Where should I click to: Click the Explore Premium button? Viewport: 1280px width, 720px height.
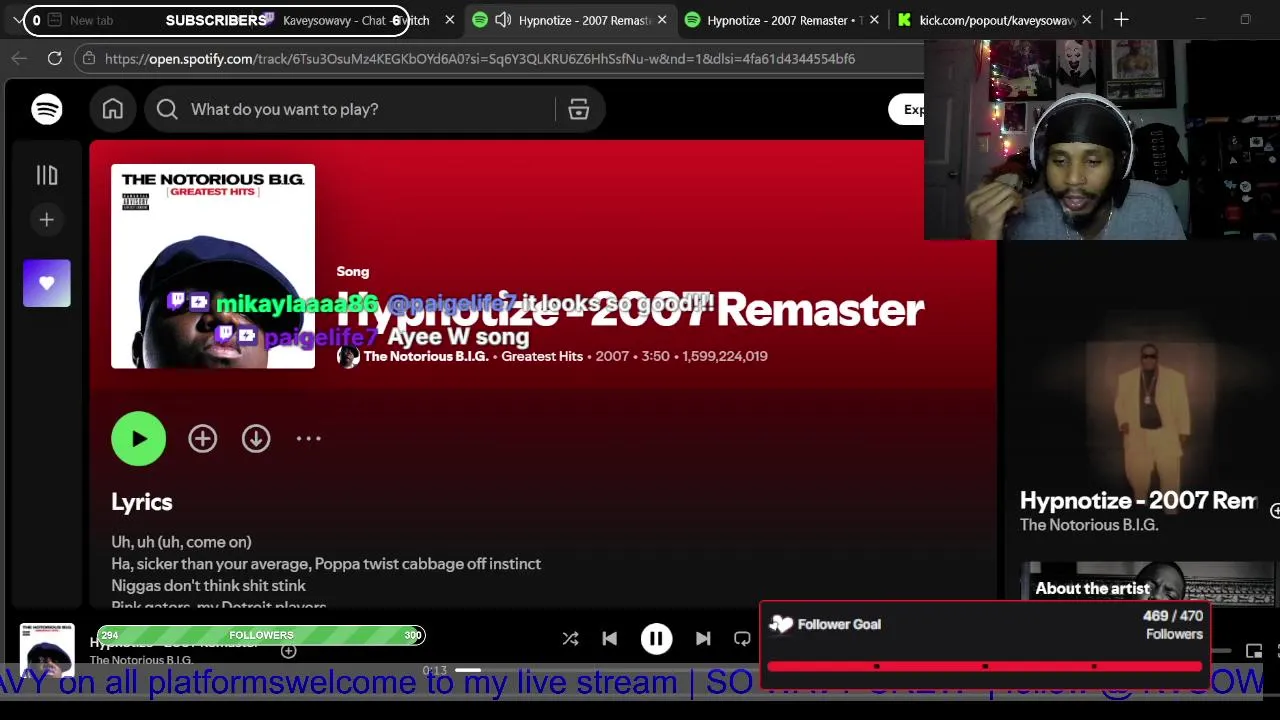click(x=907, y=110)
